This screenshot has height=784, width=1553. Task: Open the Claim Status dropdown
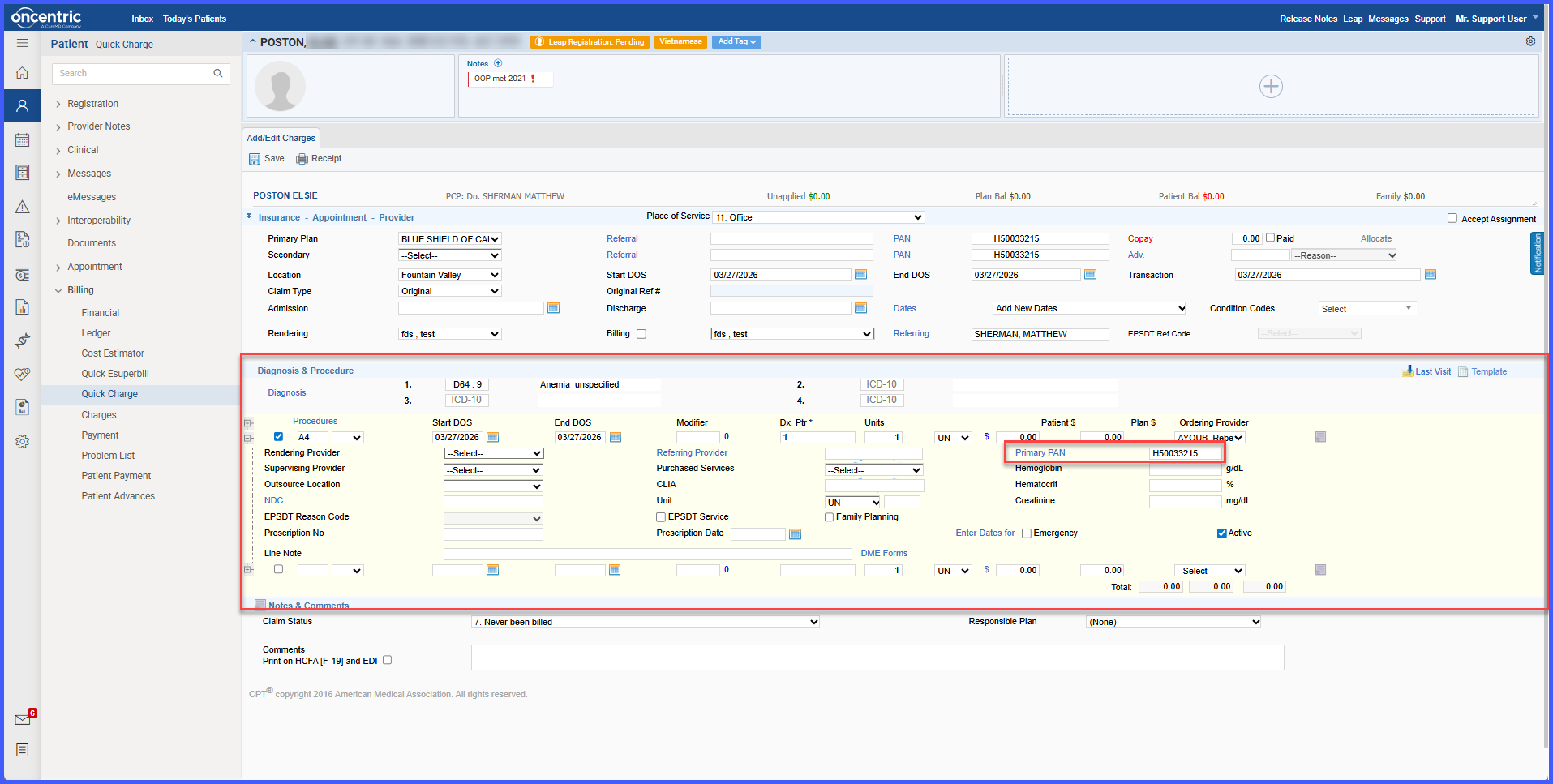coord(646,622)
